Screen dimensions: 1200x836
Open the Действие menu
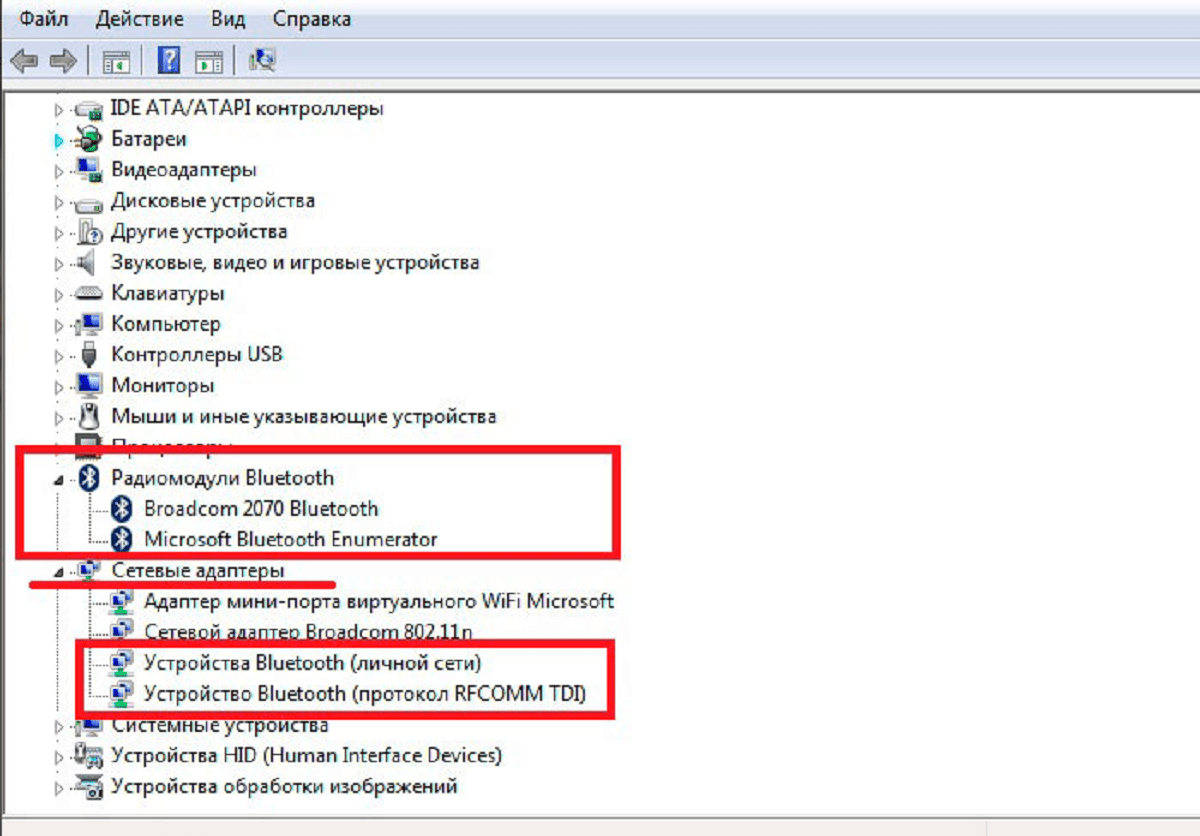140,19
